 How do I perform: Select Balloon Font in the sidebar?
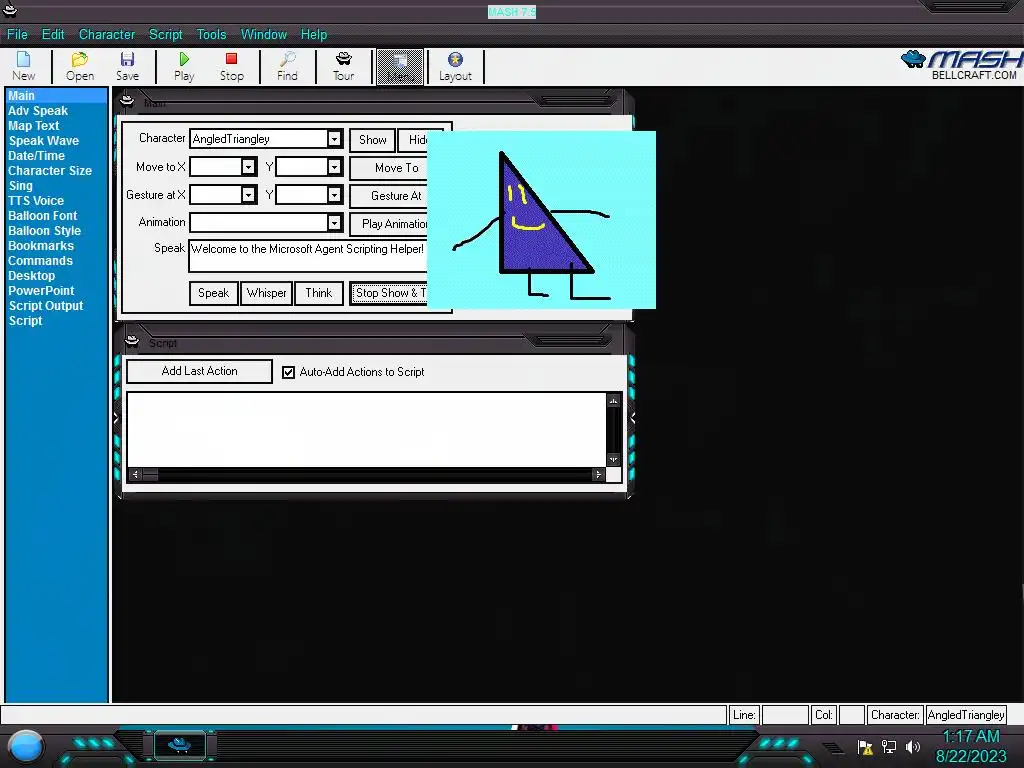[42, 216]
